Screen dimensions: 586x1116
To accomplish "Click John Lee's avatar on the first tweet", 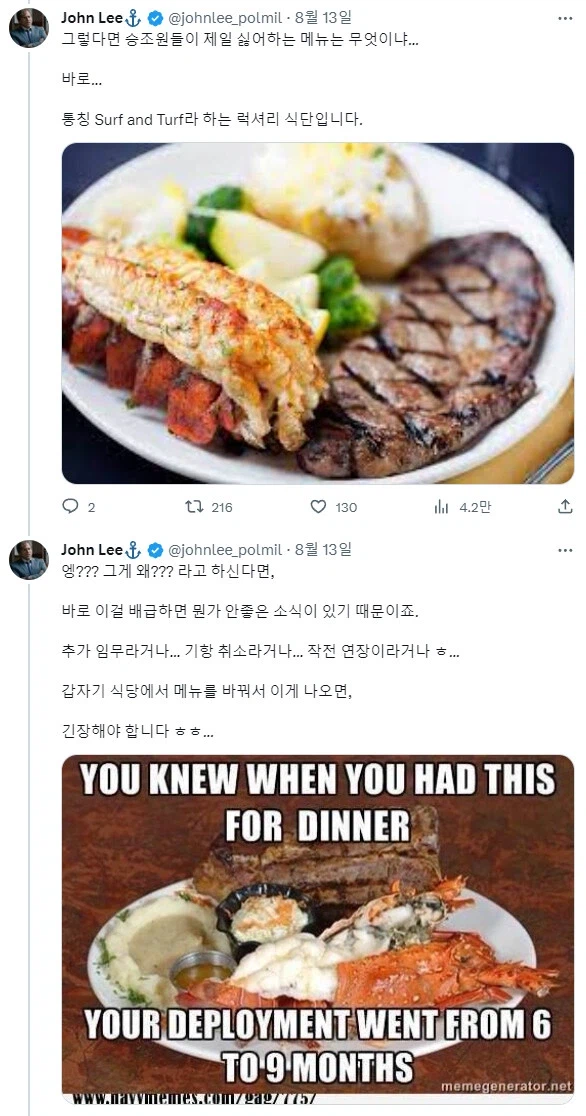I will click(29, 25).
